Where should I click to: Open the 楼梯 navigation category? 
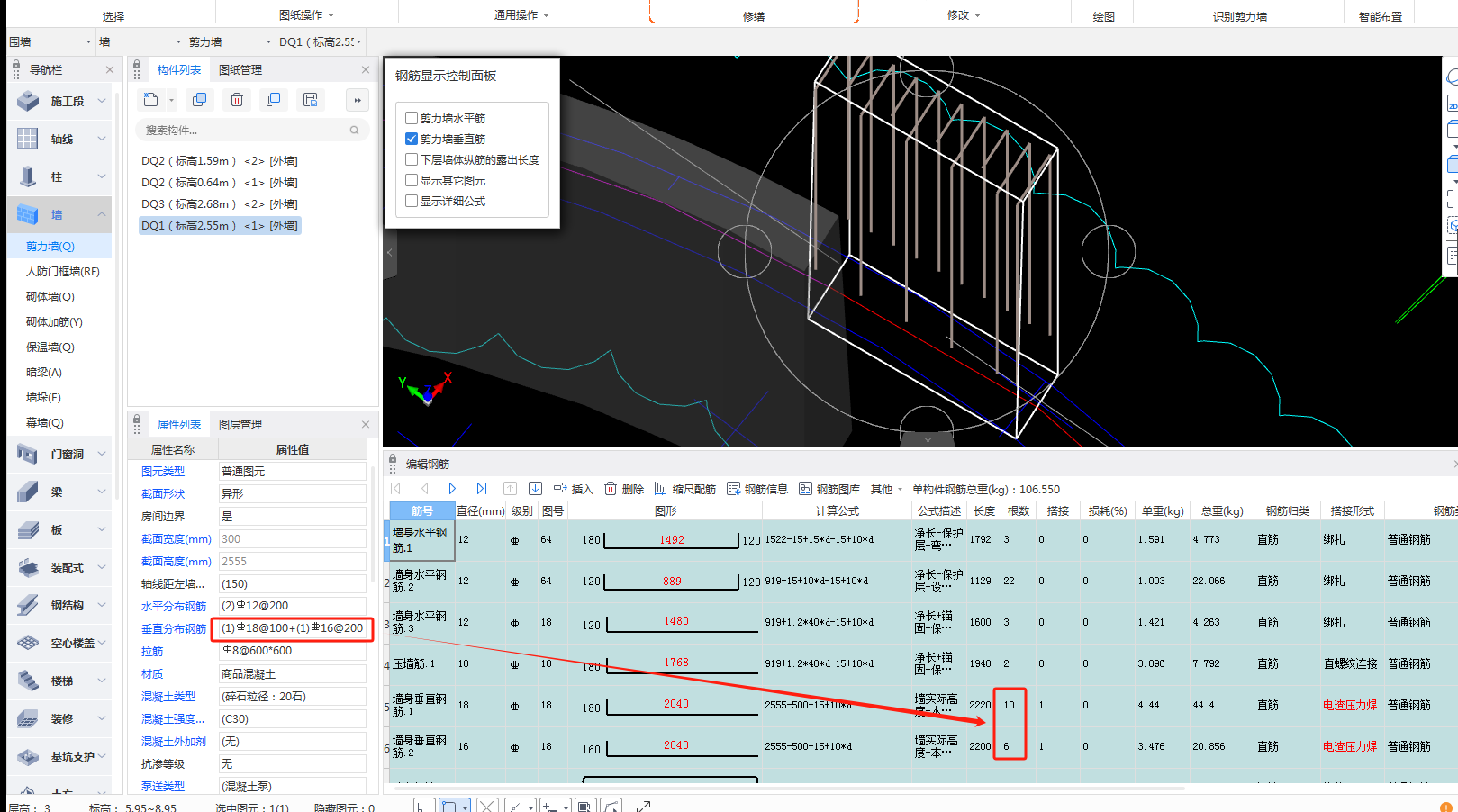[59, 681]
